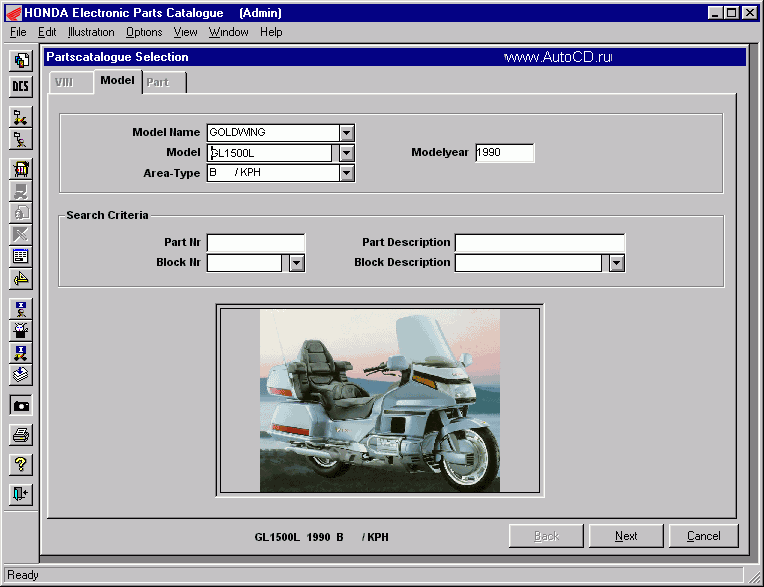Click the yellow triangle ruler icon
This screenshot has width=764, height=587.
pyautogui.click(x=21, y=278)
